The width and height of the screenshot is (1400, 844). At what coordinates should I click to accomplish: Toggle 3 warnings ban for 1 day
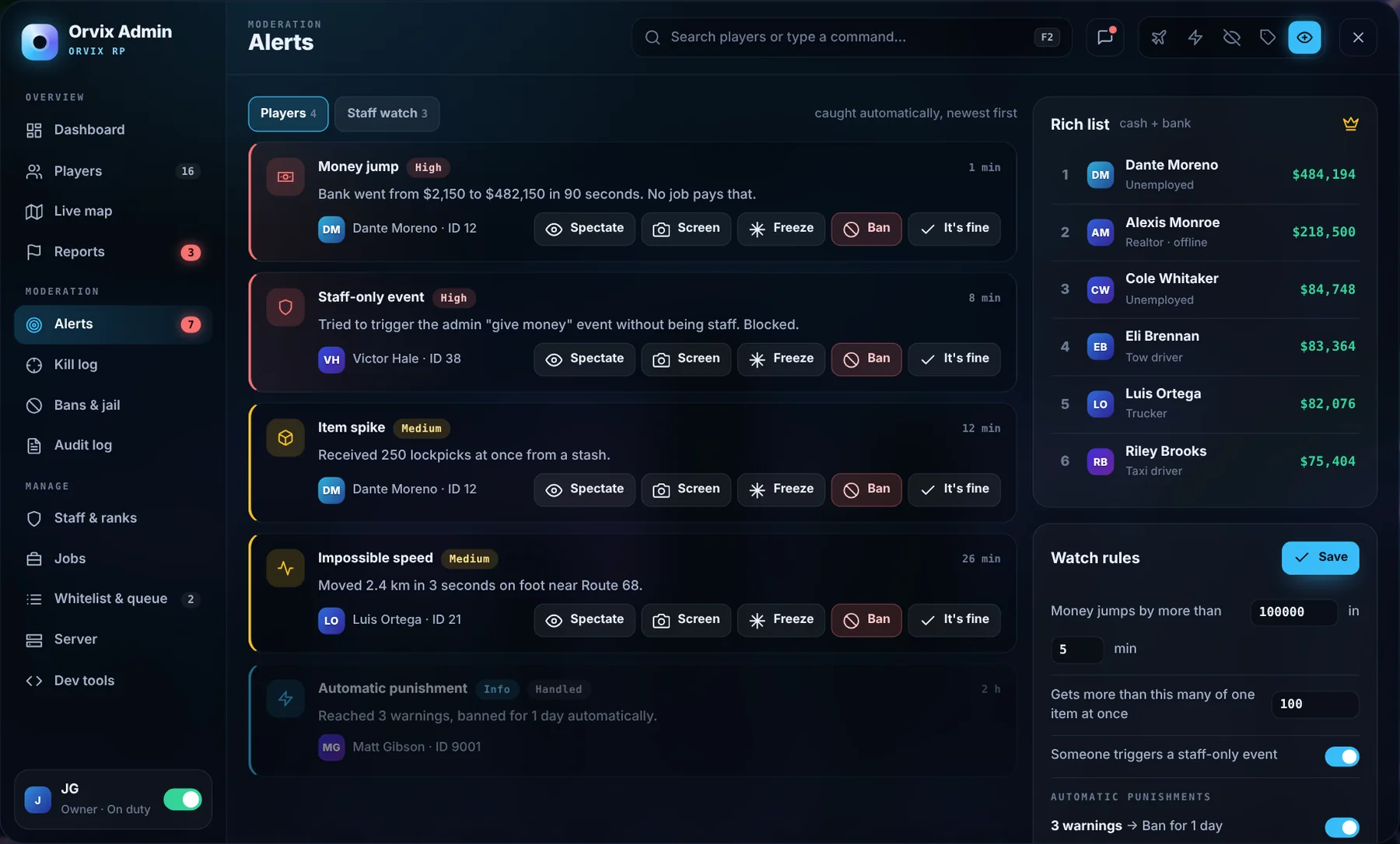click(x=1342, y=827)
